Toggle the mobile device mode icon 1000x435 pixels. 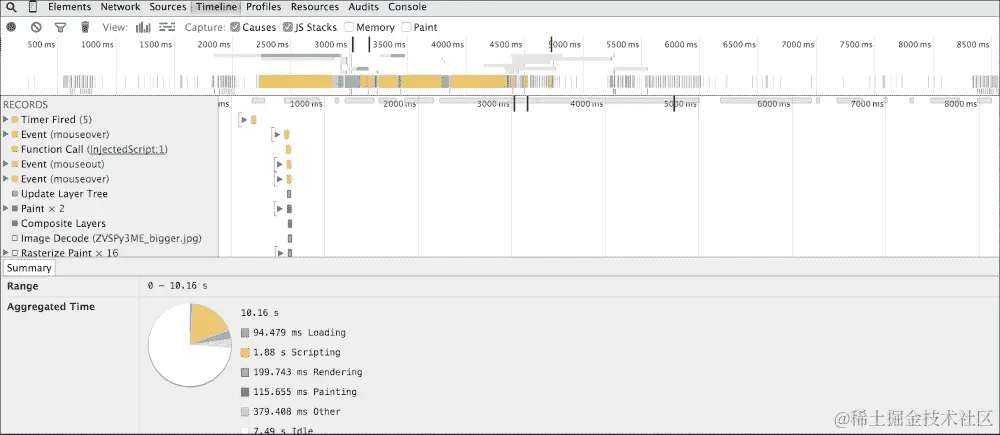(x=33, y=7)
